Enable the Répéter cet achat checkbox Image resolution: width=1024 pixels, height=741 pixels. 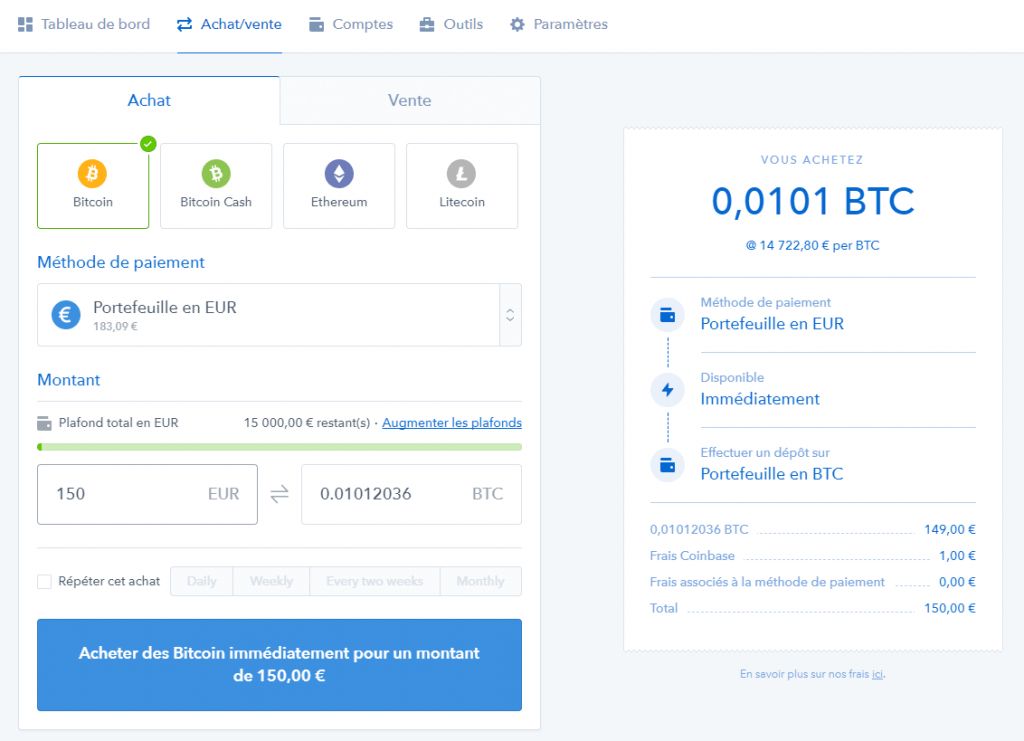click(44, 582)
